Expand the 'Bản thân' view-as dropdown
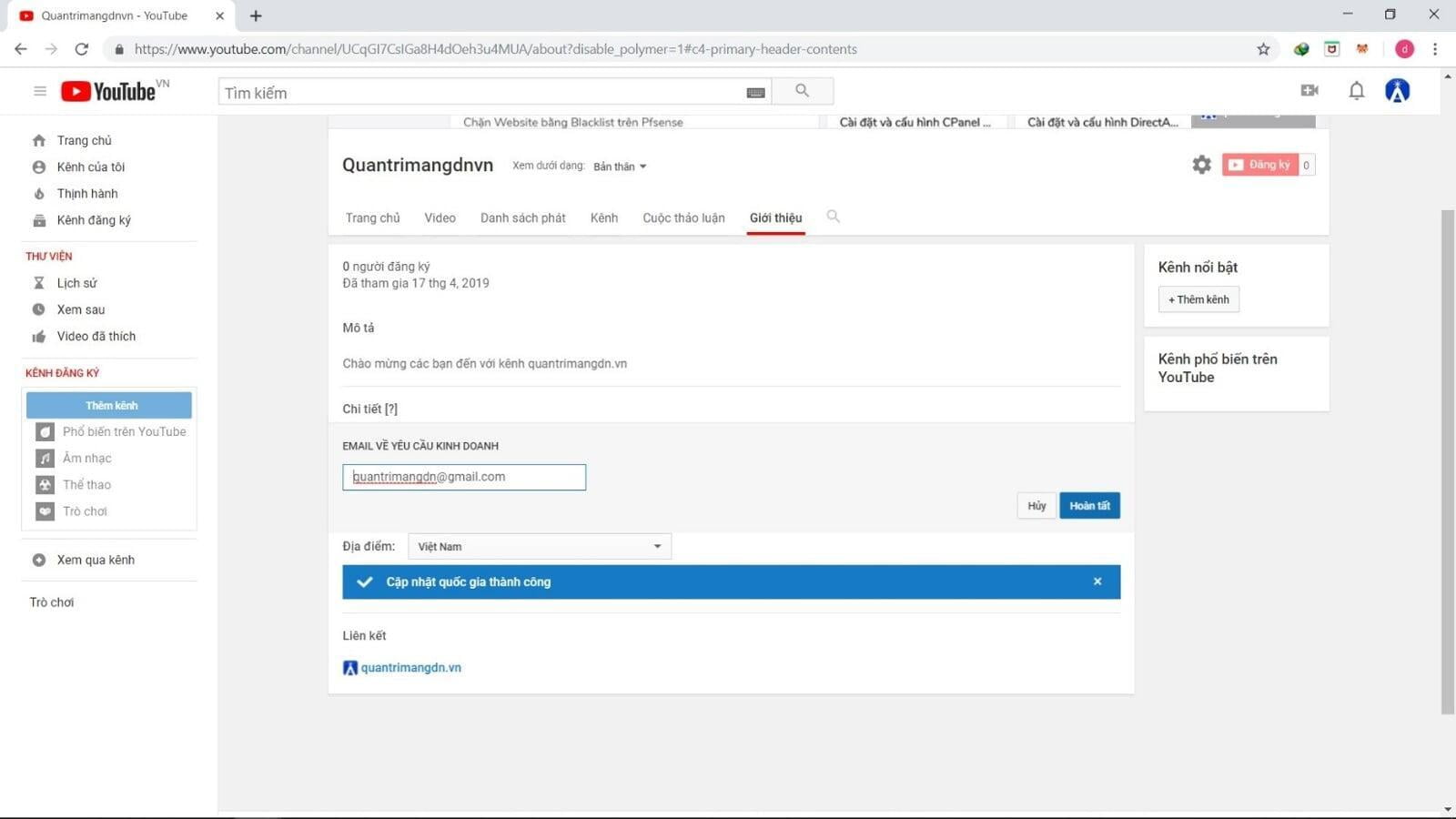 (620, 167)
